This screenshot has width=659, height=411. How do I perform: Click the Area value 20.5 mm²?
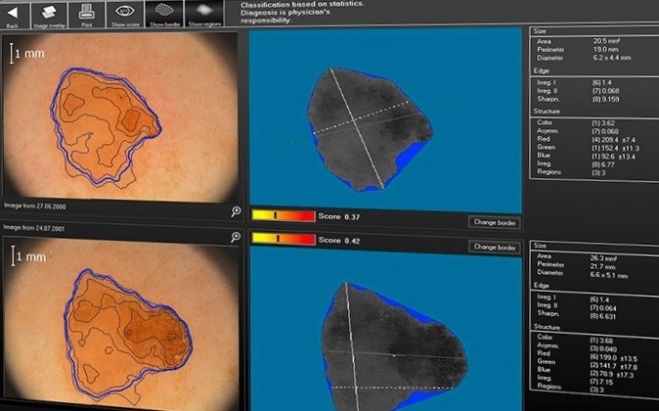click(607, 41)
